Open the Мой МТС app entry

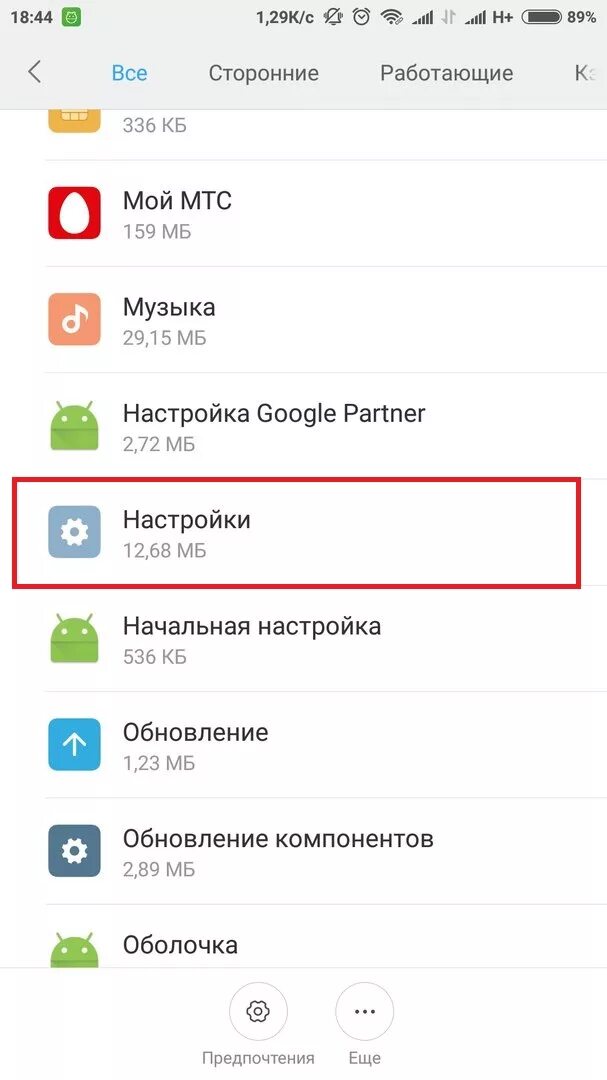point(303,214)
